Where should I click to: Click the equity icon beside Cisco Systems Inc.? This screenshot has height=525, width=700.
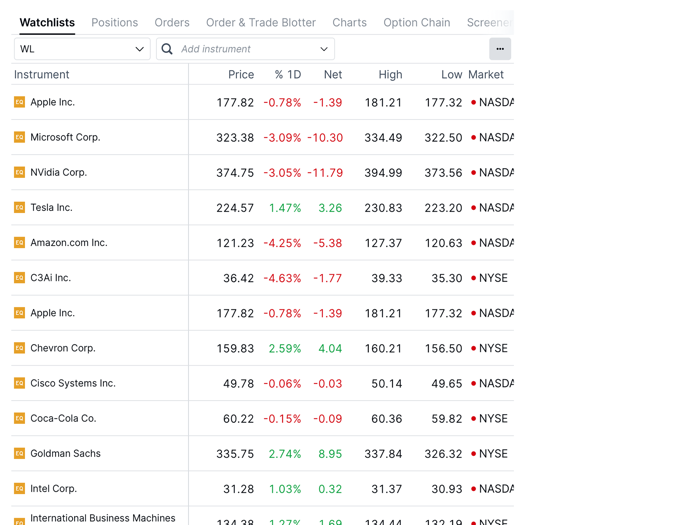pyautogui.click(x=19, y=383)
